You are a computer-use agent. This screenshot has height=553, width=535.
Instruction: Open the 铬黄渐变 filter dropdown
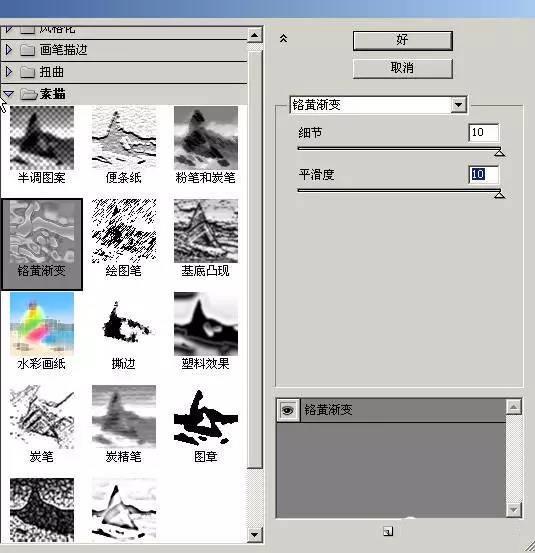tap(458, 105)
